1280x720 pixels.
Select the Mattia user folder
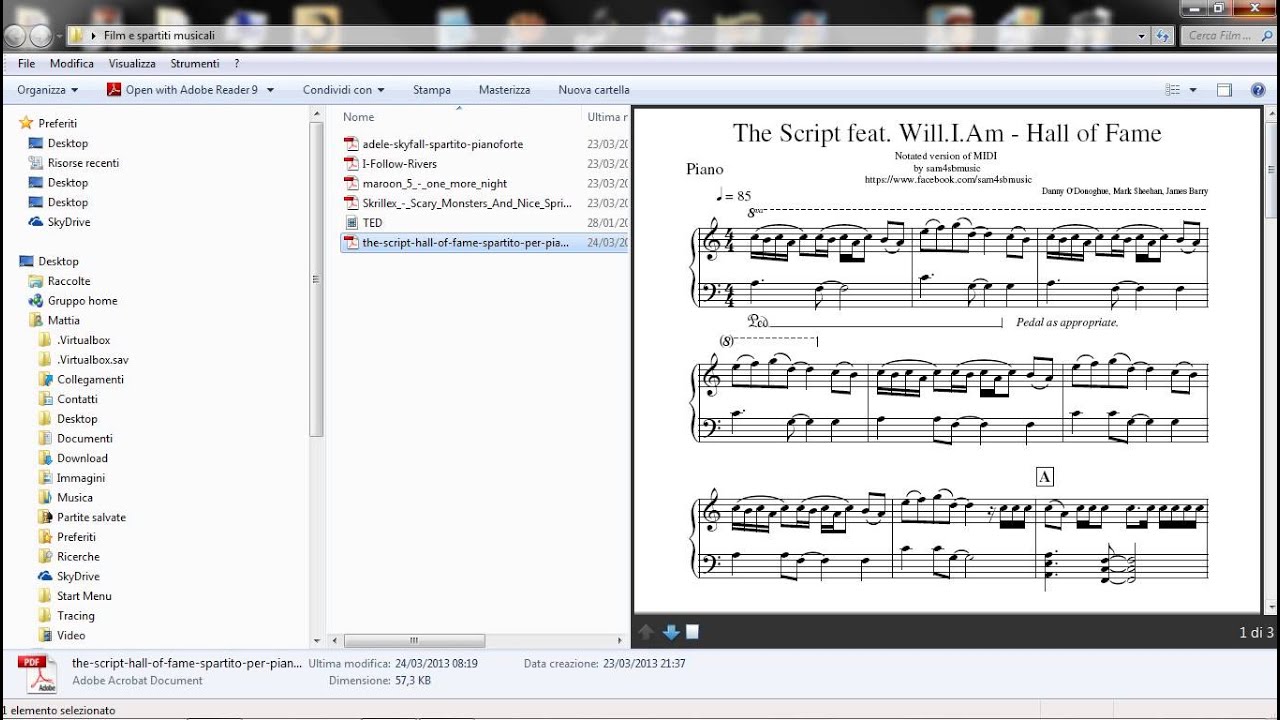(63, 321)
